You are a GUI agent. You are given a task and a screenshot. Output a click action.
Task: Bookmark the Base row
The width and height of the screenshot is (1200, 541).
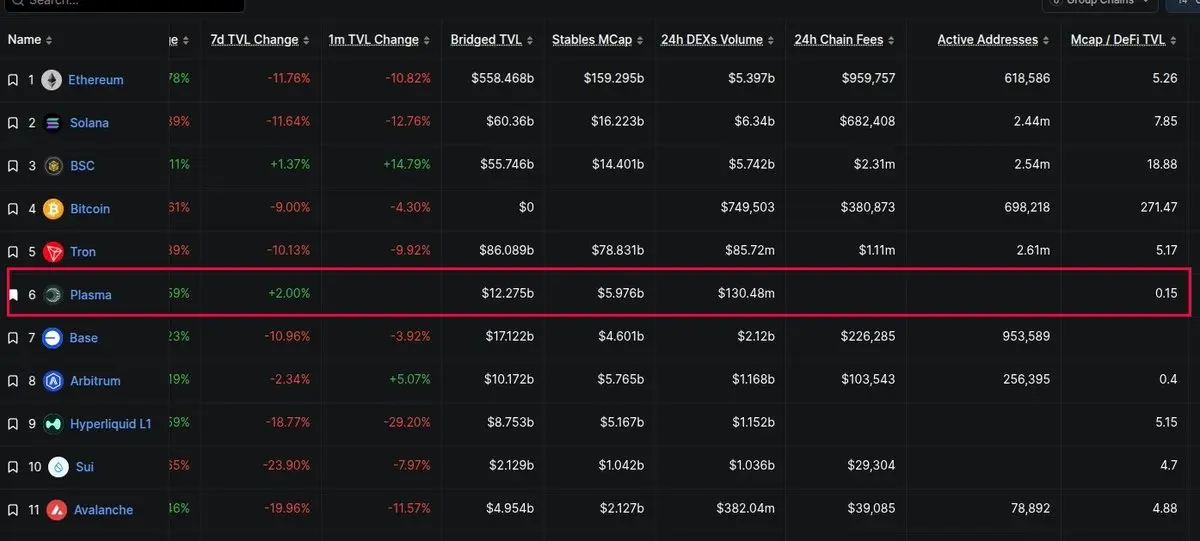13,338
